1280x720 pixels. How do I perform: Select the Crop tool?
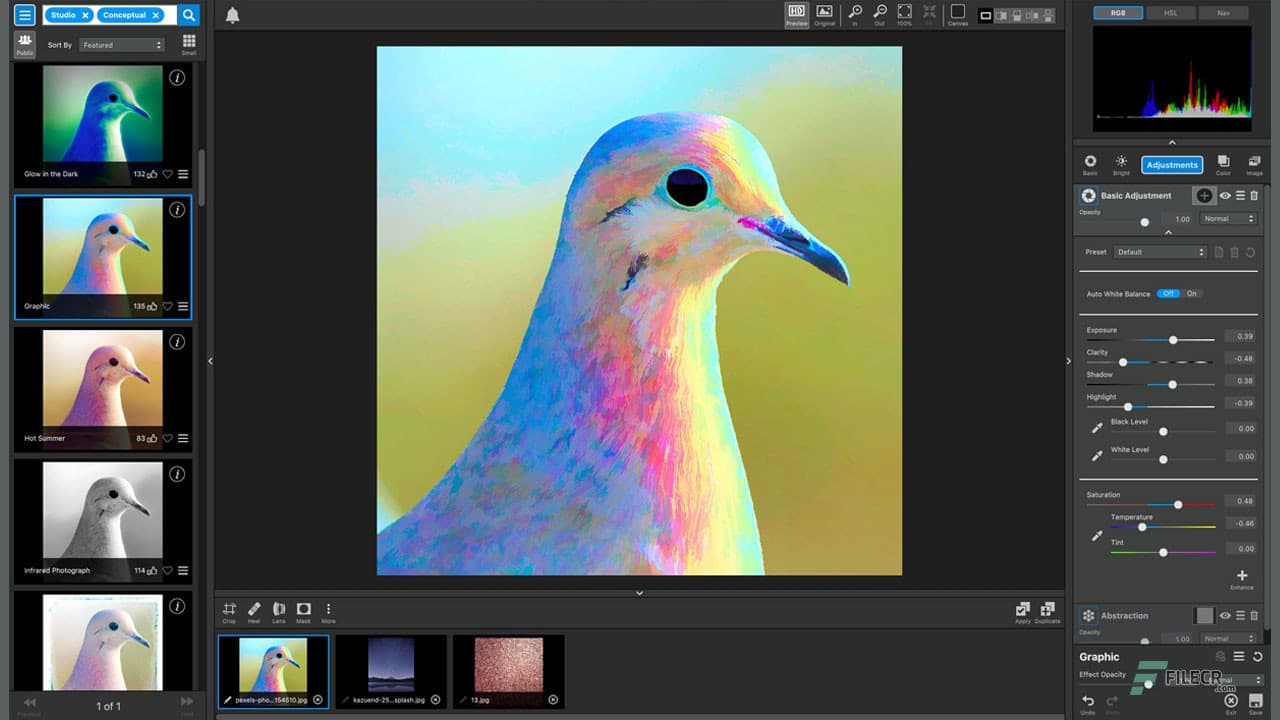pyautogui.click(x=229, y=610)
